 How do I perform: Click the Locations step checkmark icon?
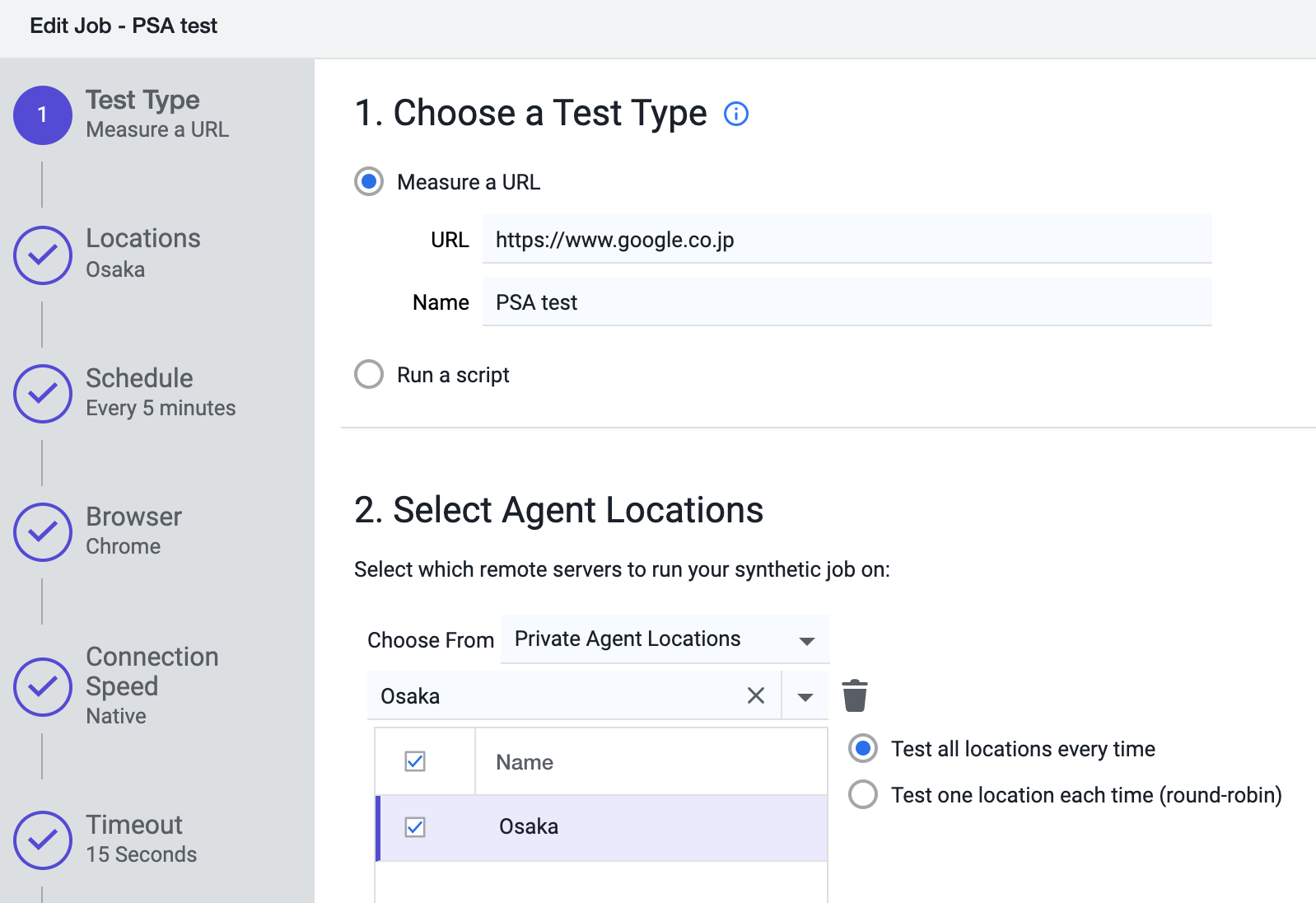(x=43, y=255)
